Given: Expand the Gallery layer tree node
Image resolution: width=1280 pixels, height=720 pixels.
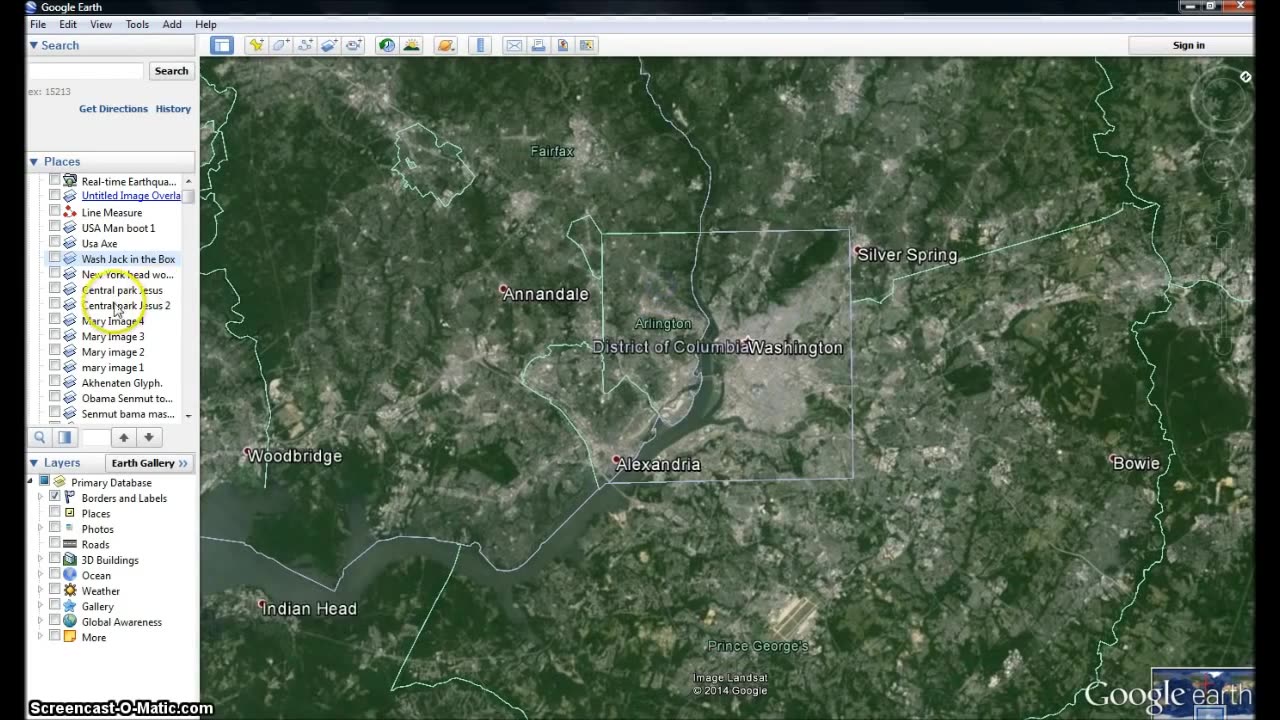Looking at the screenshot, I should tap(41, 606).
